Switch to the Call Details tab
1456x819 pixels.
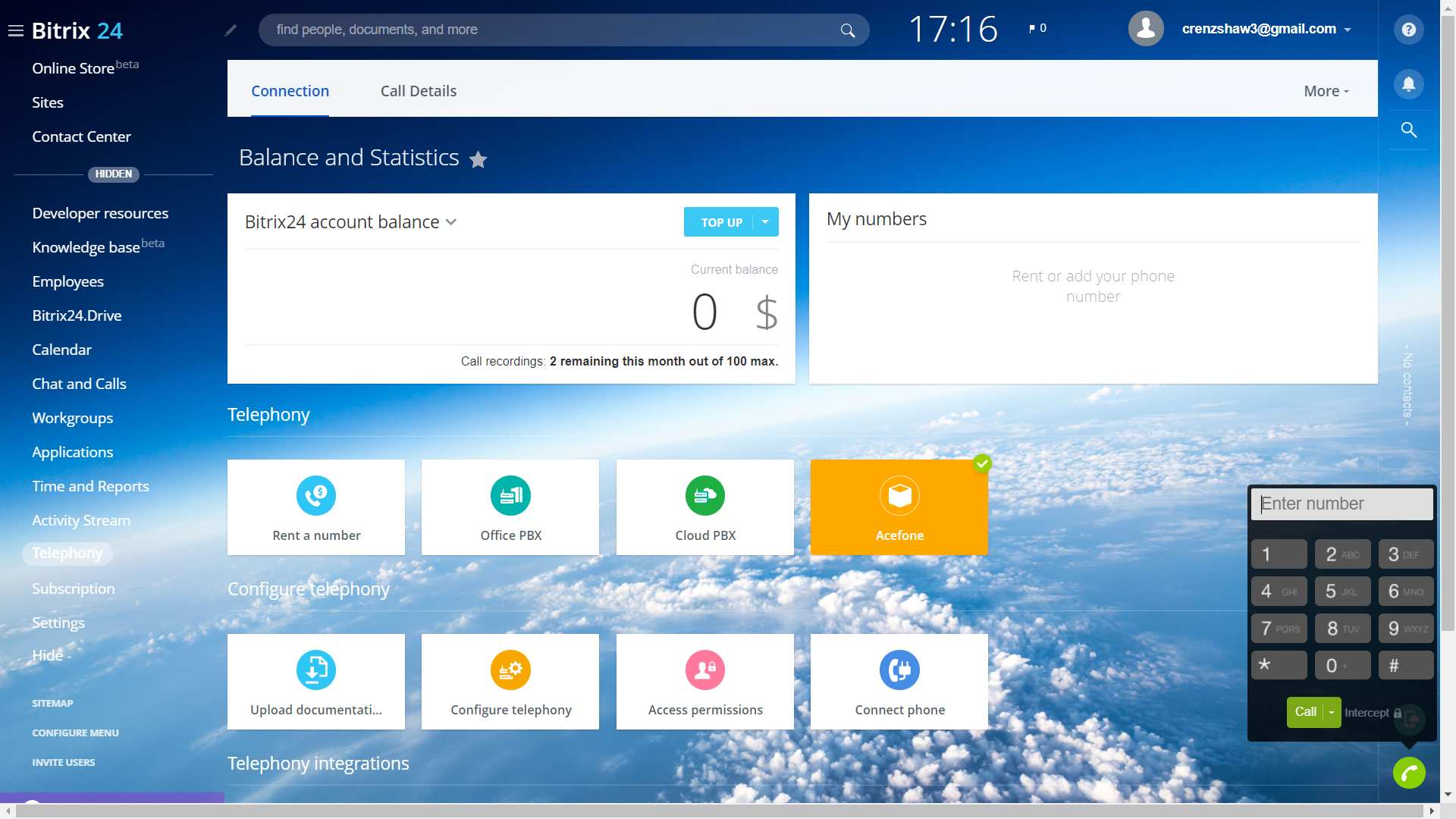418,91
